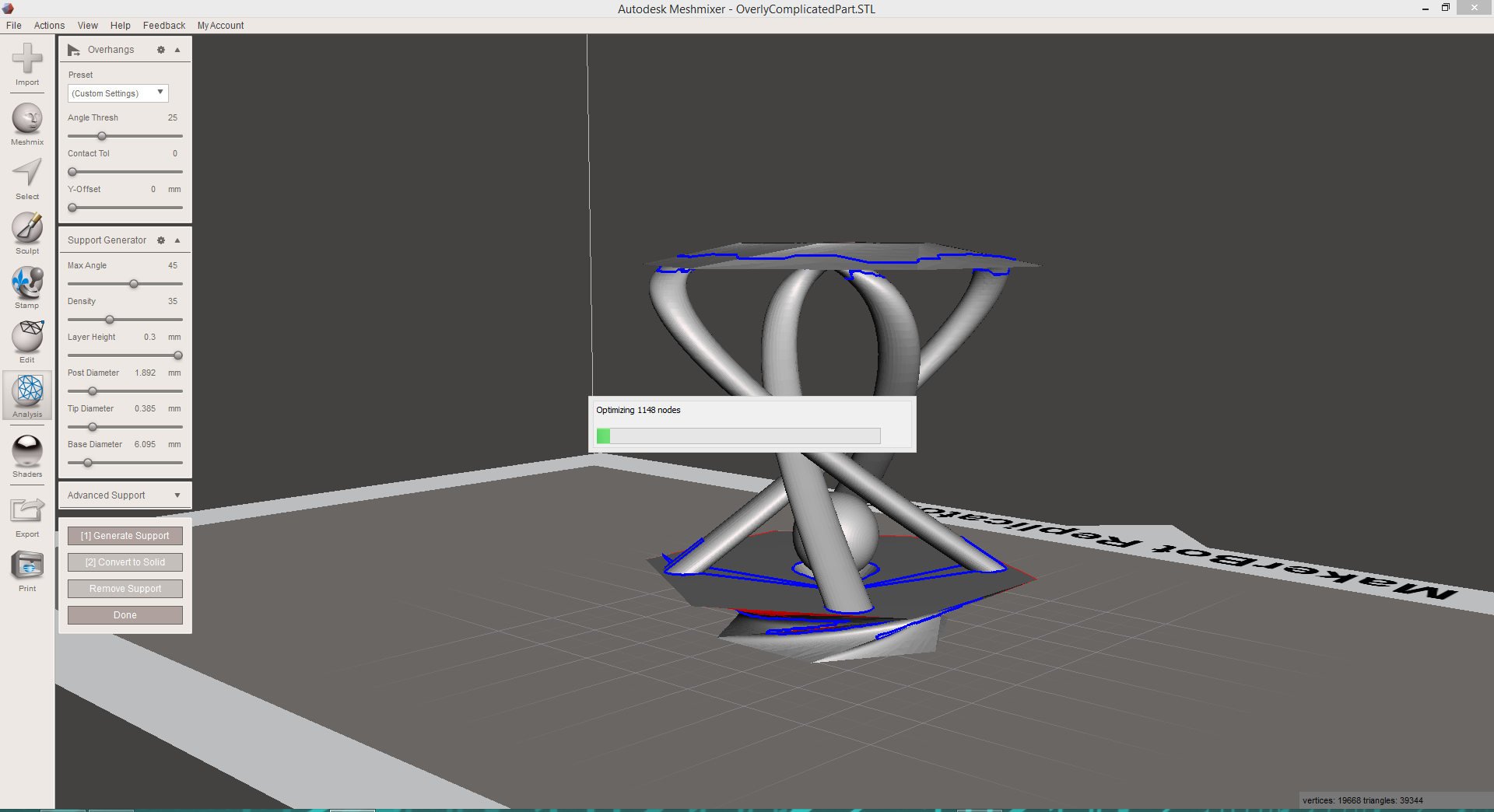Collapse the Overhangs panel

point(177,50)
